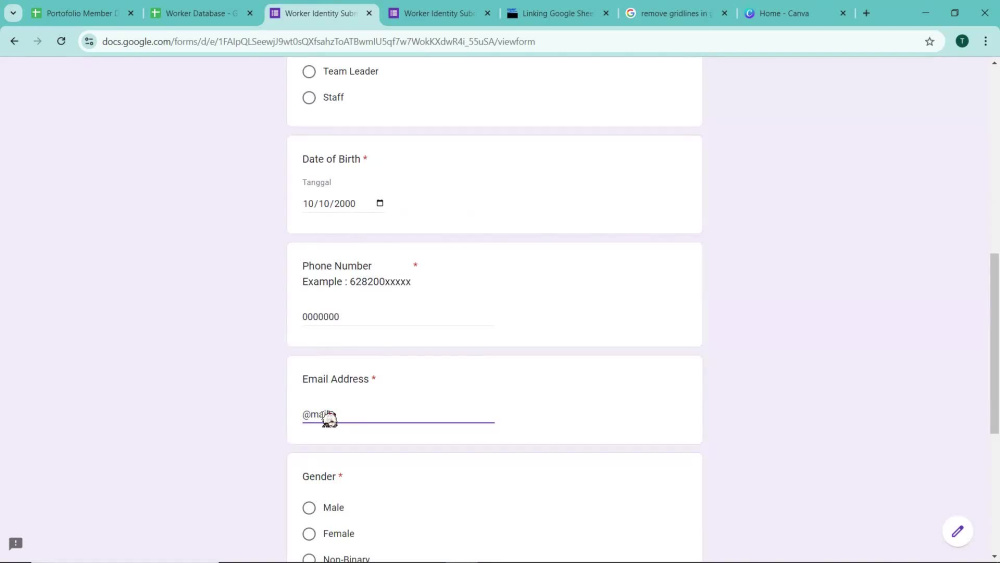This screenshot has height=563, width=1000.
Task: Go back with browser back arrow
Action: pos(14,41)
